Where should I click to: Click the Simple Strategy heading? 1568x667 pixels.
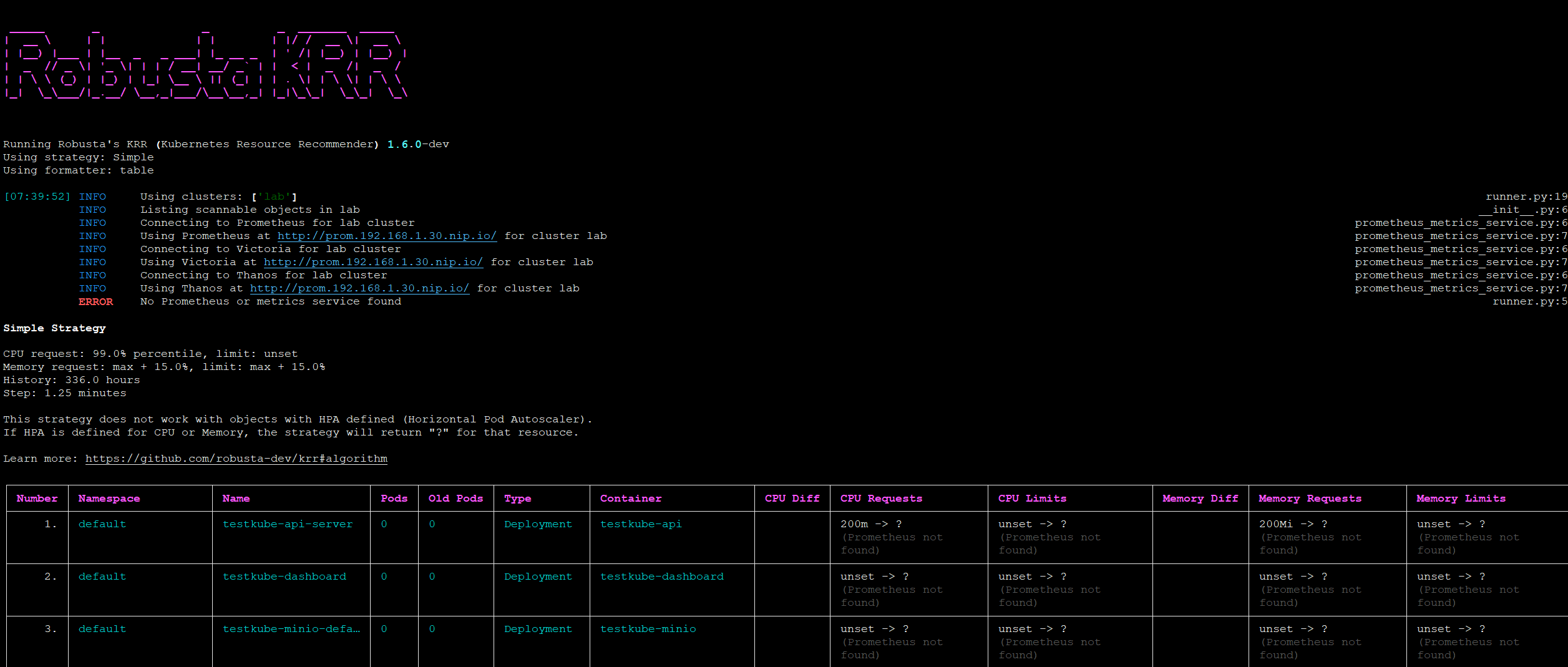click(55, 328)
